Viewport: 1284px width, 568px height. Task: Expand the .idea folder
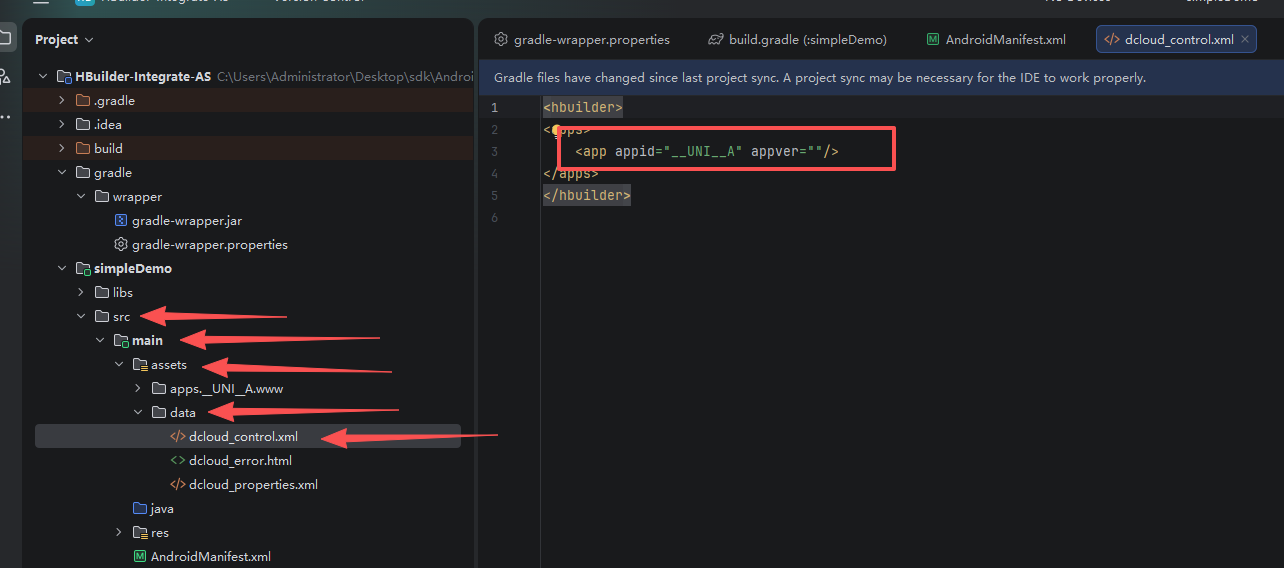click(61, 124)
